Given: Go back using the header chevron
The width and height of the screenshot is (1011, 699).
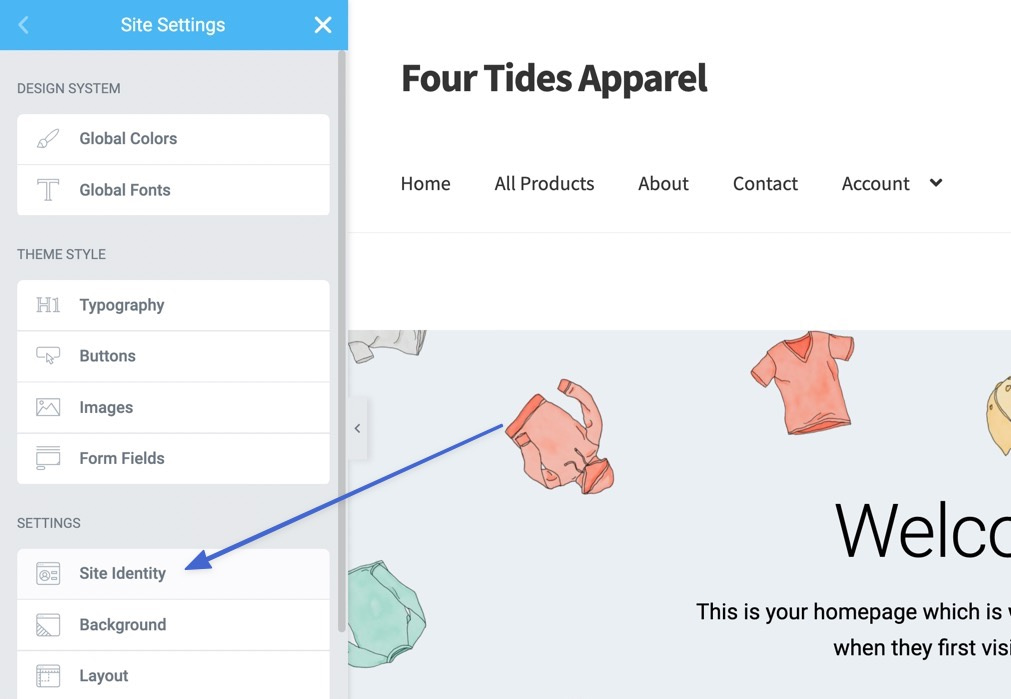Looking at the screenshot, I should [x=23, y=25].
